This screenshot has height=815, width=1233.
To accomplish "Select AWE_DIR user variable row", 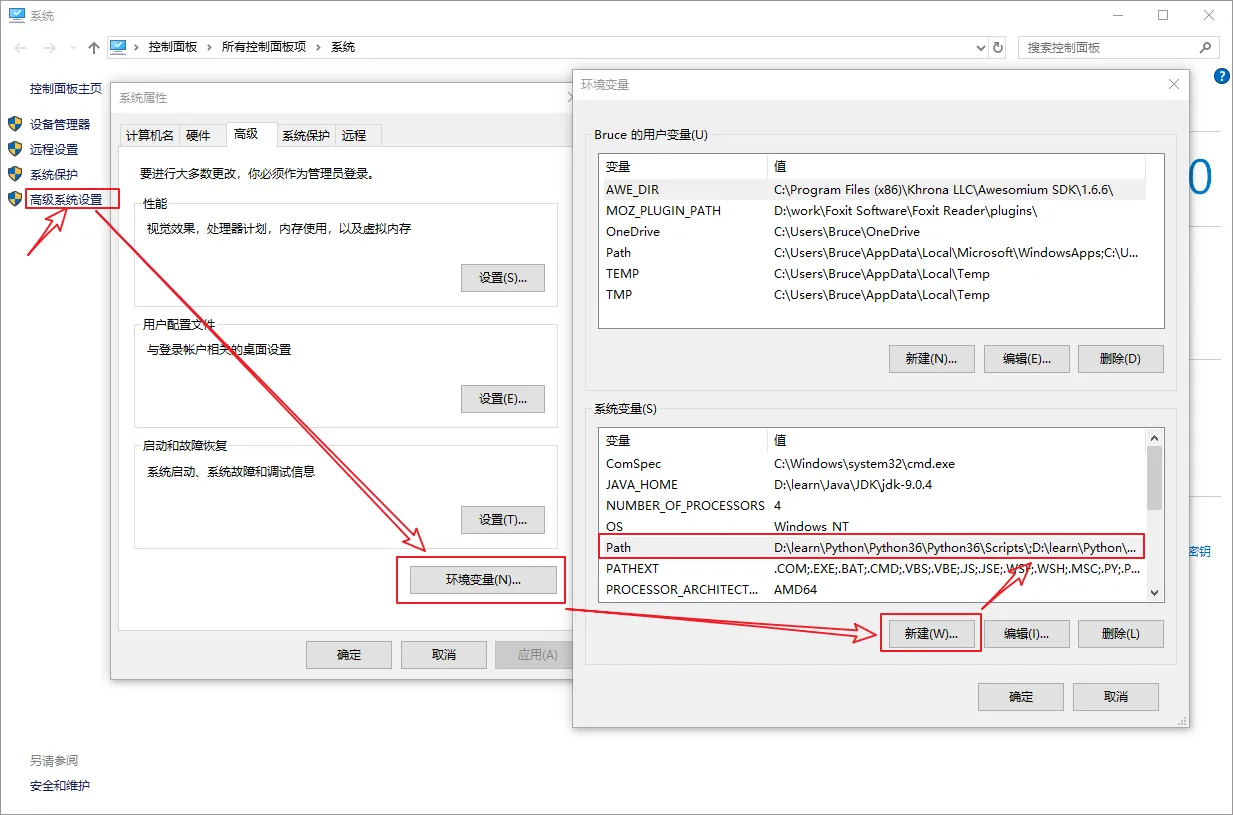I will 872,189.
